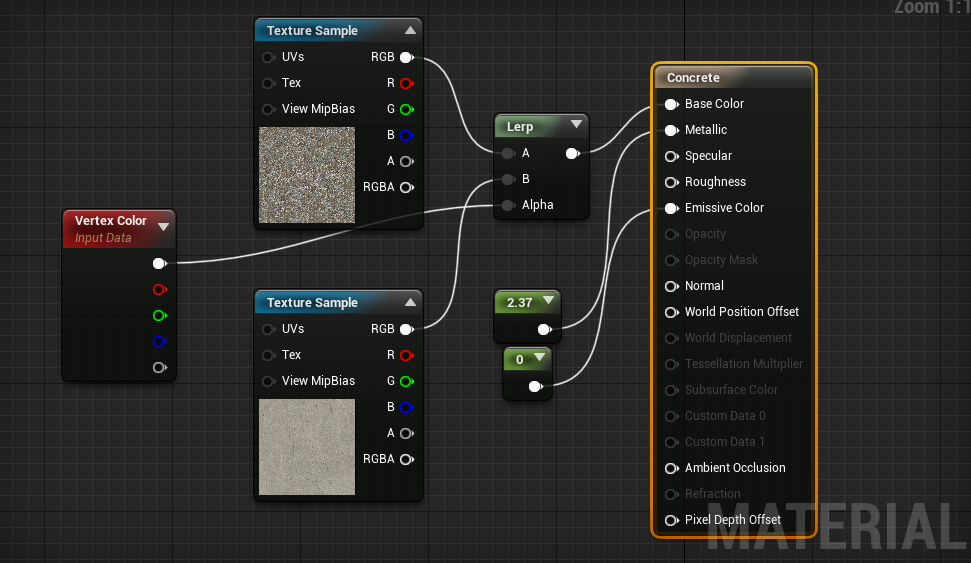Click the Base Color input pin on Concrete
Viewport: 971px width, 563px height.
(x=672, y=104)
